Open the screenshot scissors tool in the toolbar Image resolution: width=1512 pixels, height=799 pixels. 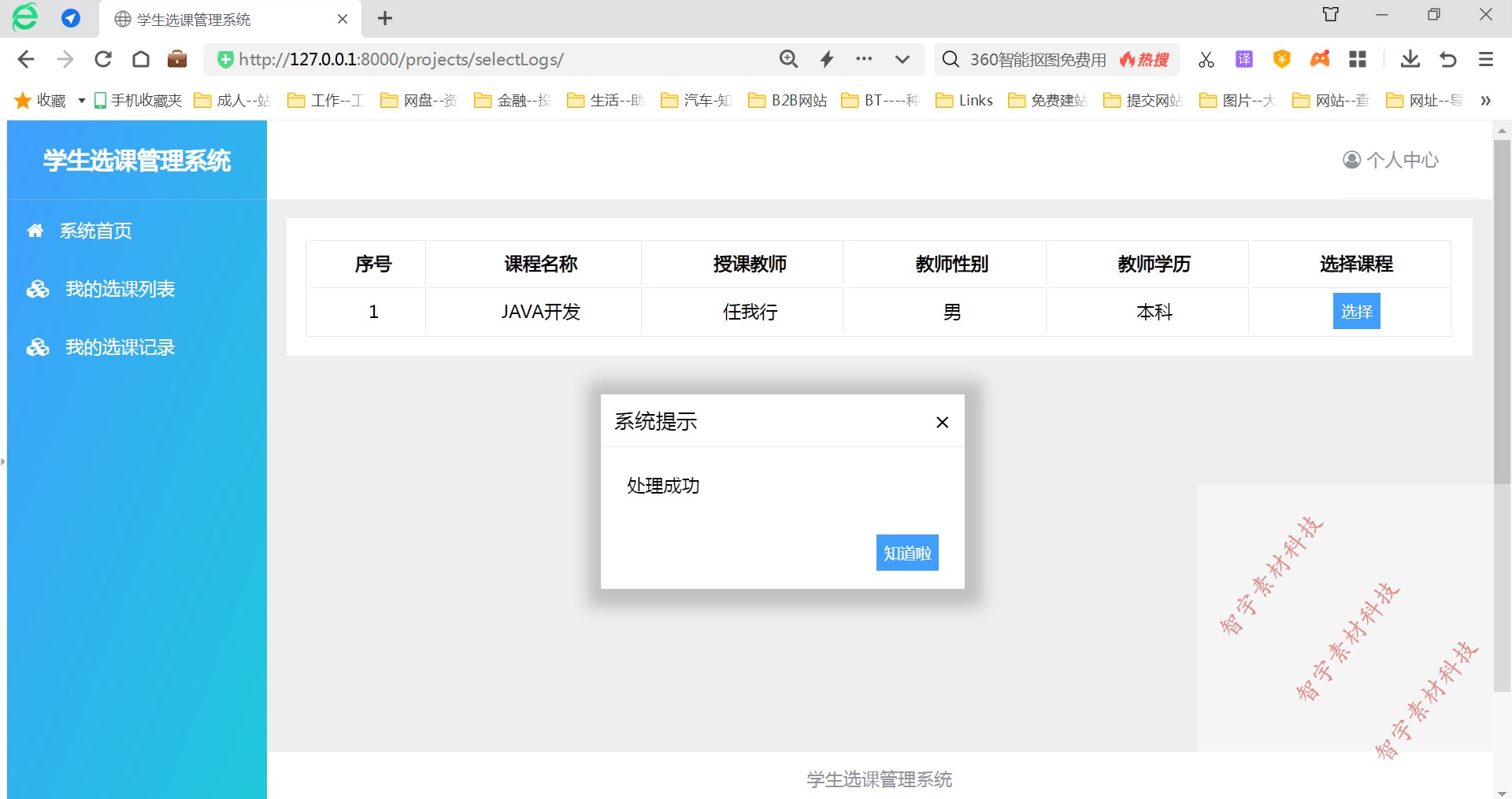(1206, 59)
